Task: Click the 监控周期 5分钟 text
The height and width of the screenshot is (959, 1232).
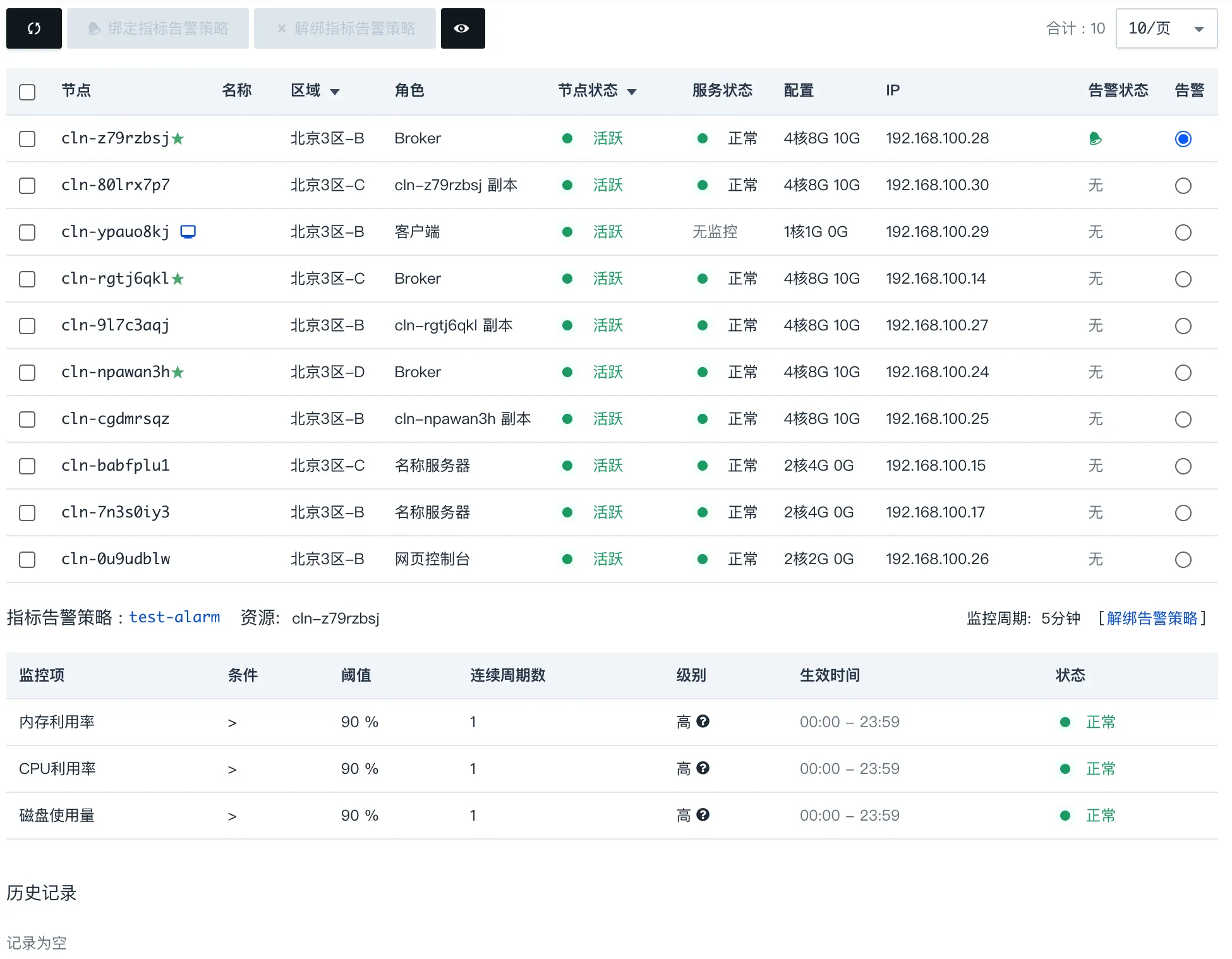Action: click(1024, 618)
